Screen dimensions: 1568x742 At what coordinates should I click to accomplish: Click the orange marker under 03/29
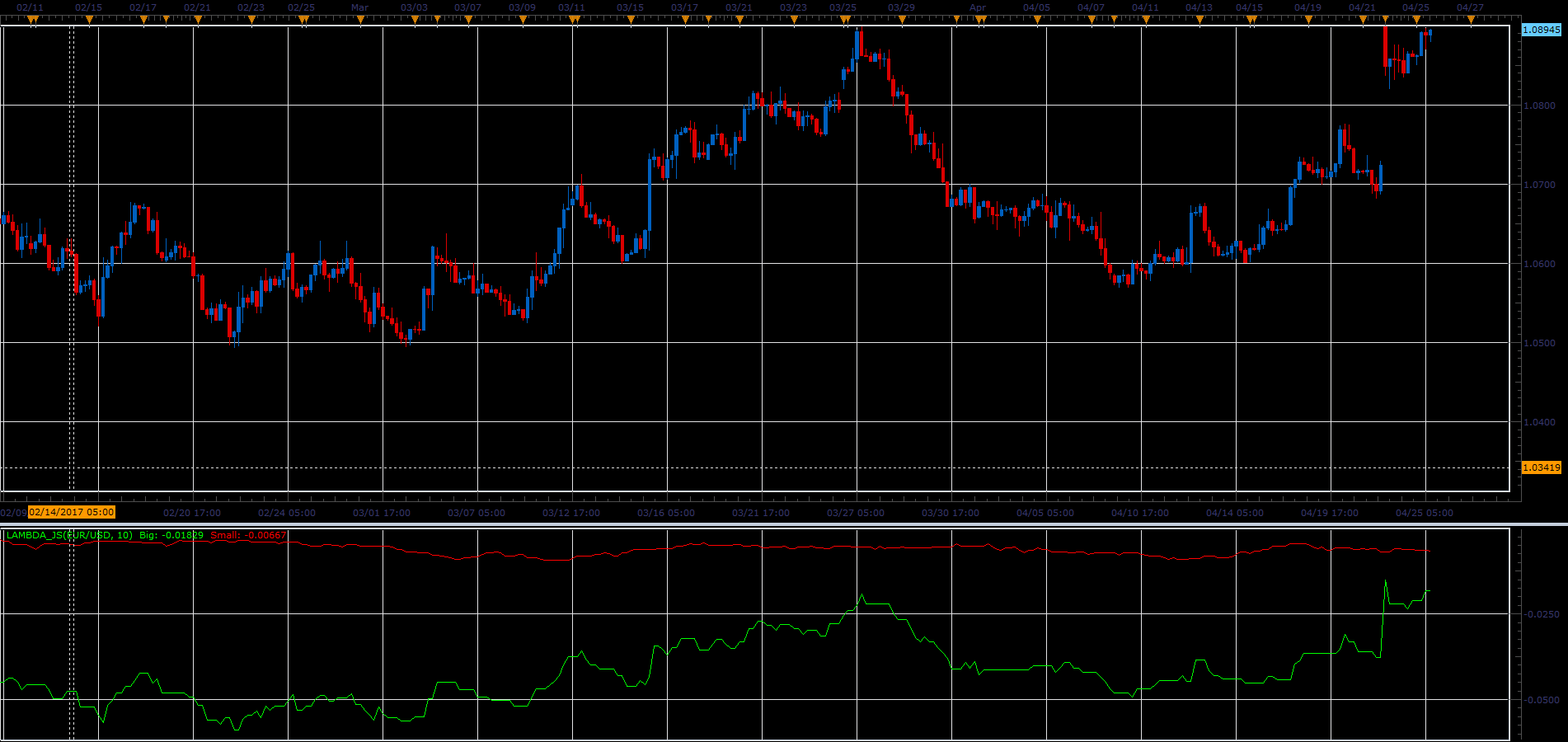[901, 19]
